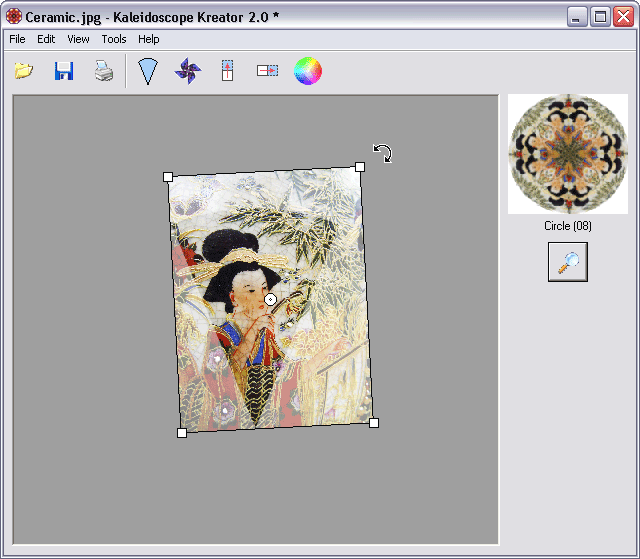This screenshot has width=640, height=559.
Task: Open the File menu
Action: 17,39
